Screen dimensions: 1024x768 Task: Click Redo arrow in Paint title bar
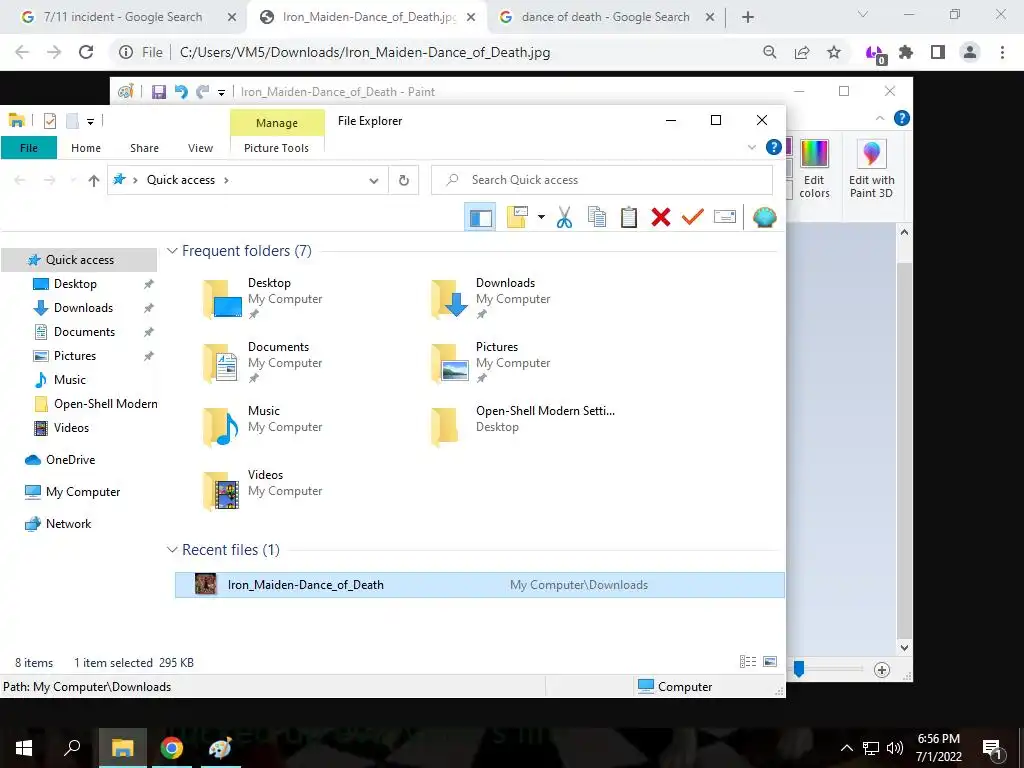[x=203, y=92]
